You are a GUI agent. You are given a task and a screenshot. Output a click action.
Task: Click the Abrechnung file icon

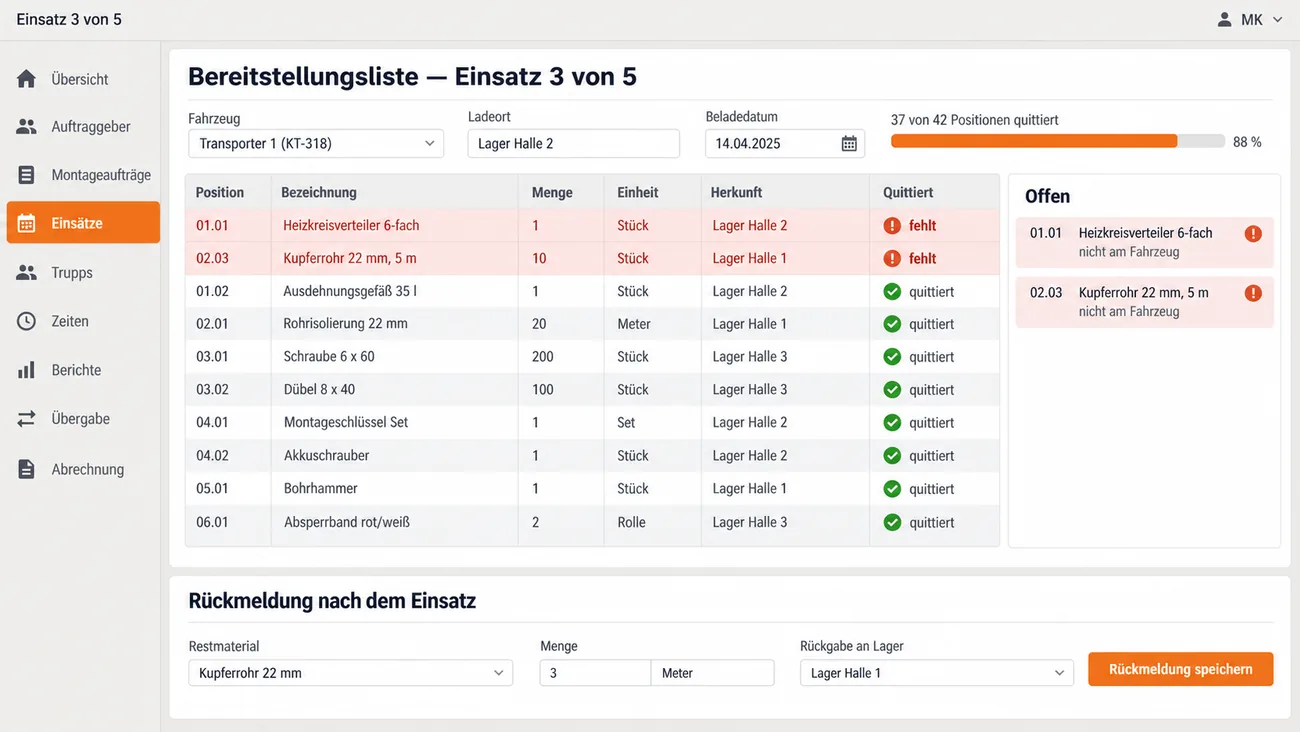(27, 469)
